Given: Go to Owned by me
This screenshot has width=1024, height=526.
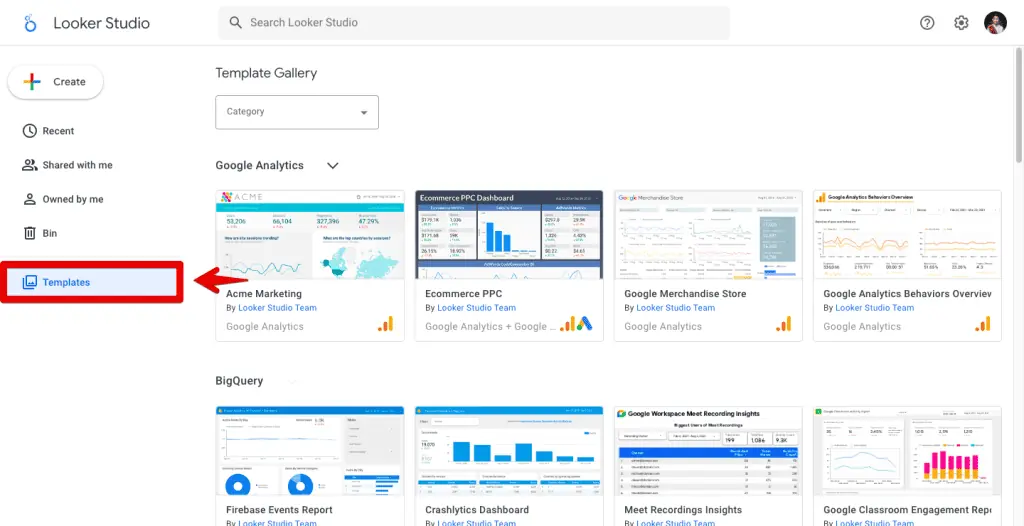Looking at the screenshot, I should point(72,199).
